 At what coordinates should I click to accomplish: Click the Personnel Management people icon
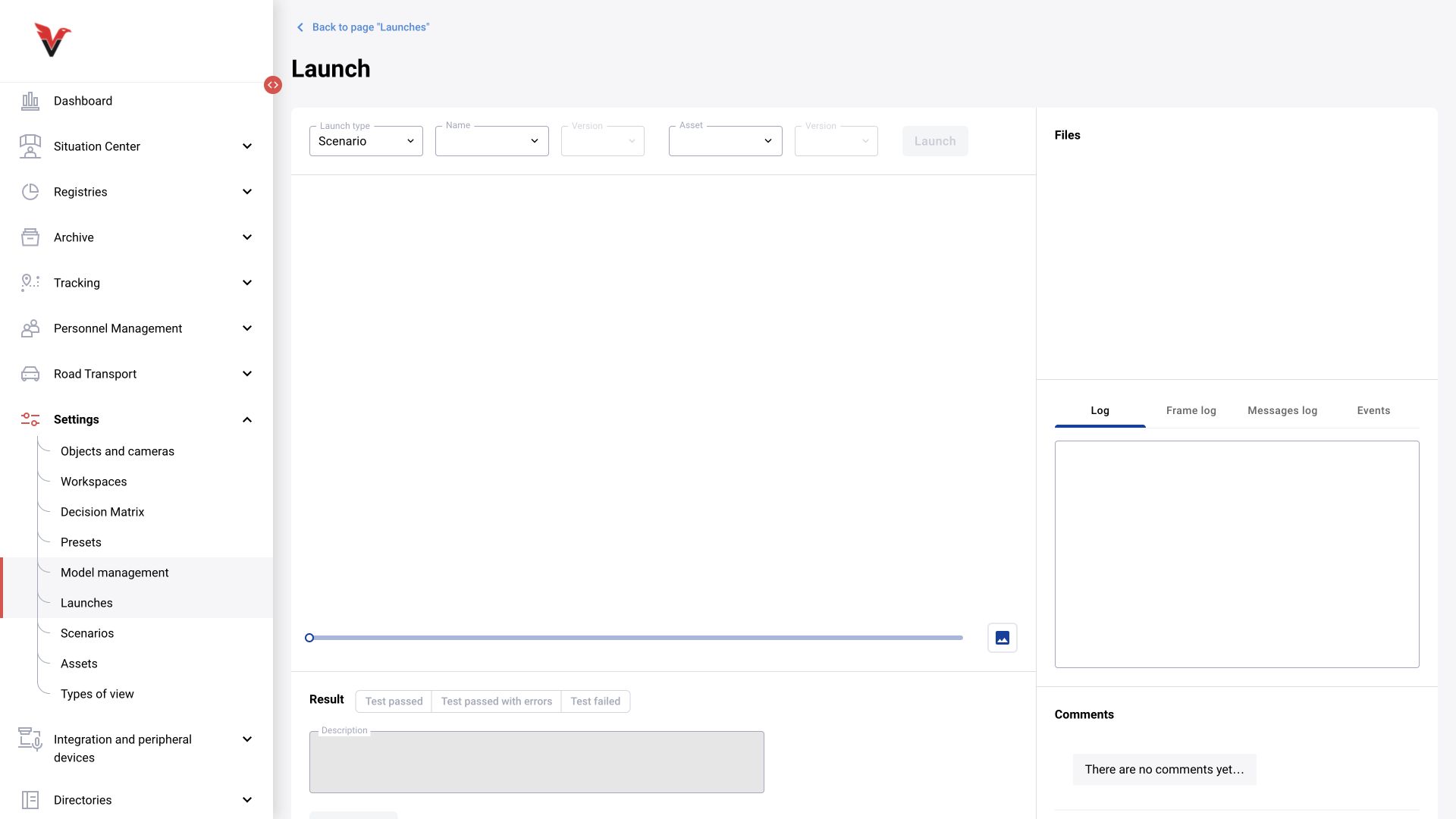click(30, 328)
